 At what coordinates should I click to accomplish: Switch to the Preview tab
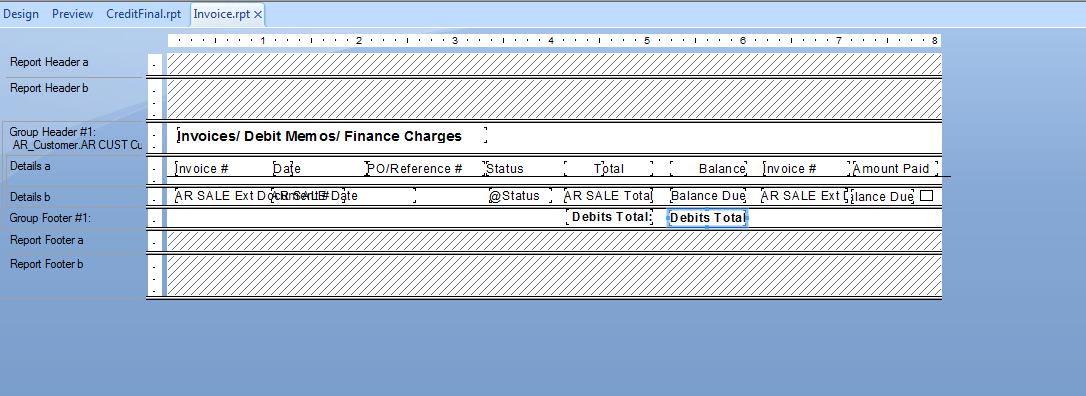click(72, 14)
